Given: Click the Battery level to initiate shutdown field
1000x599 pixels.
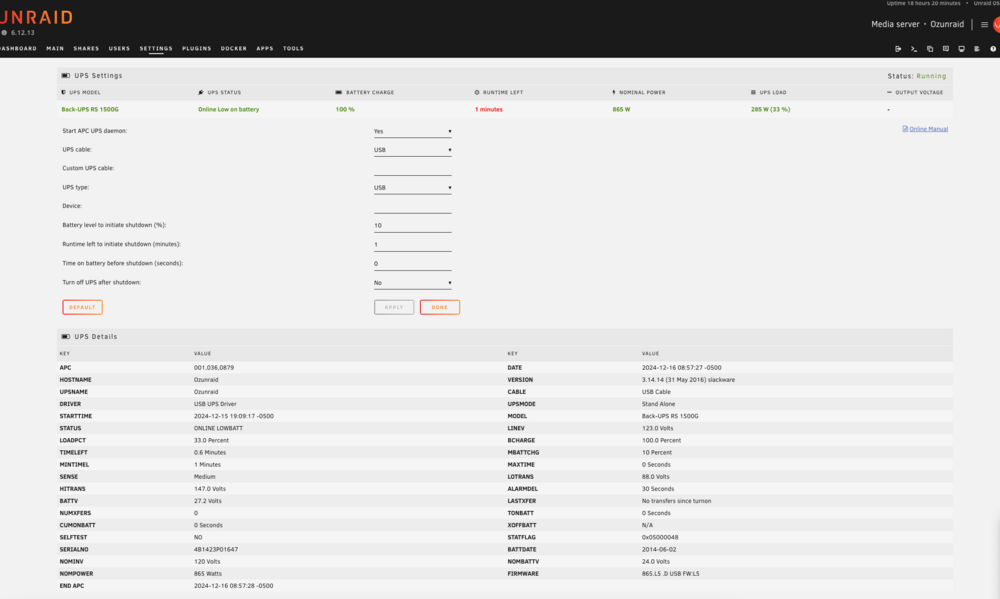Looking at the screenshot, I should 413,226.
